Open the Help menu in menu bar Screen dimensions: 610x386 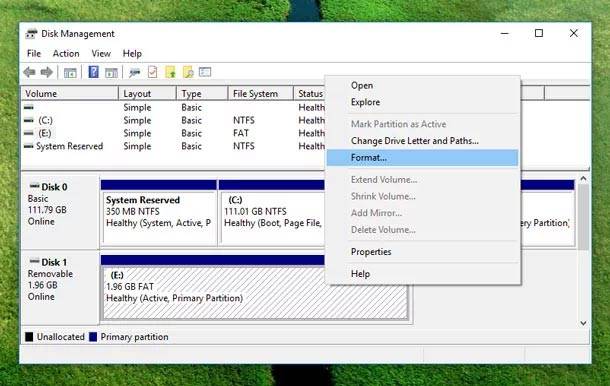132,54
